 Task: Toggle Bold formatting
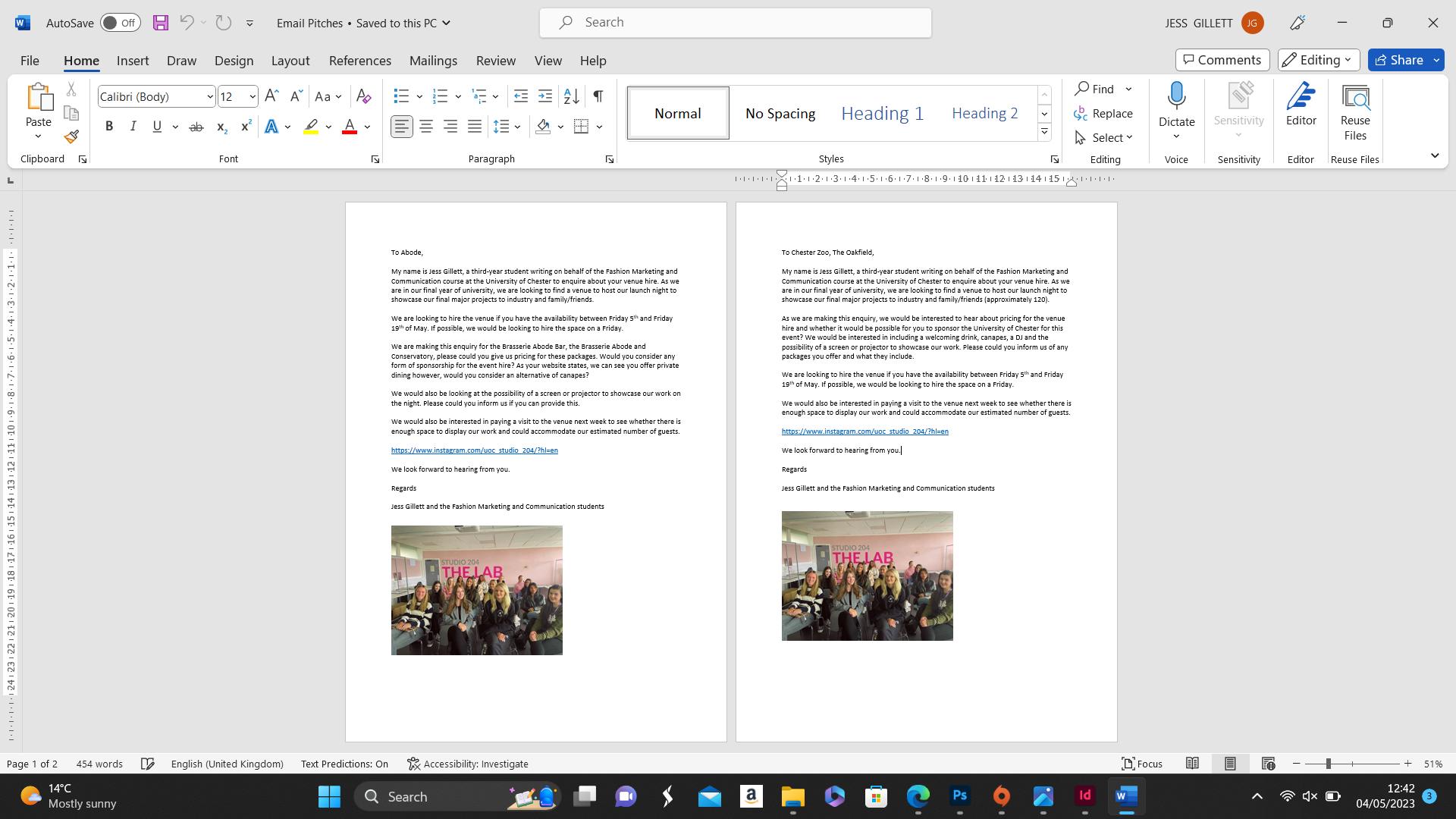109,127
